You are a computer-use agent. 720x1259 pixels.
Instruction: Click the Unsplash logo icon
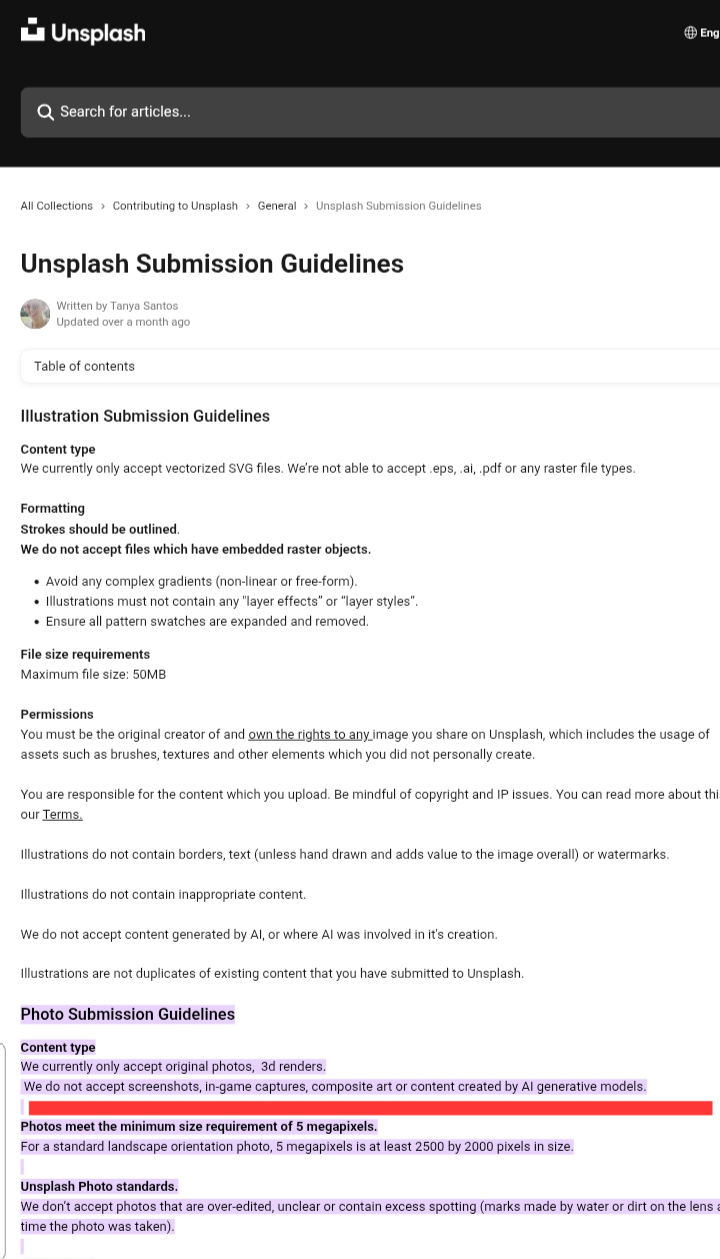[33, 31]
